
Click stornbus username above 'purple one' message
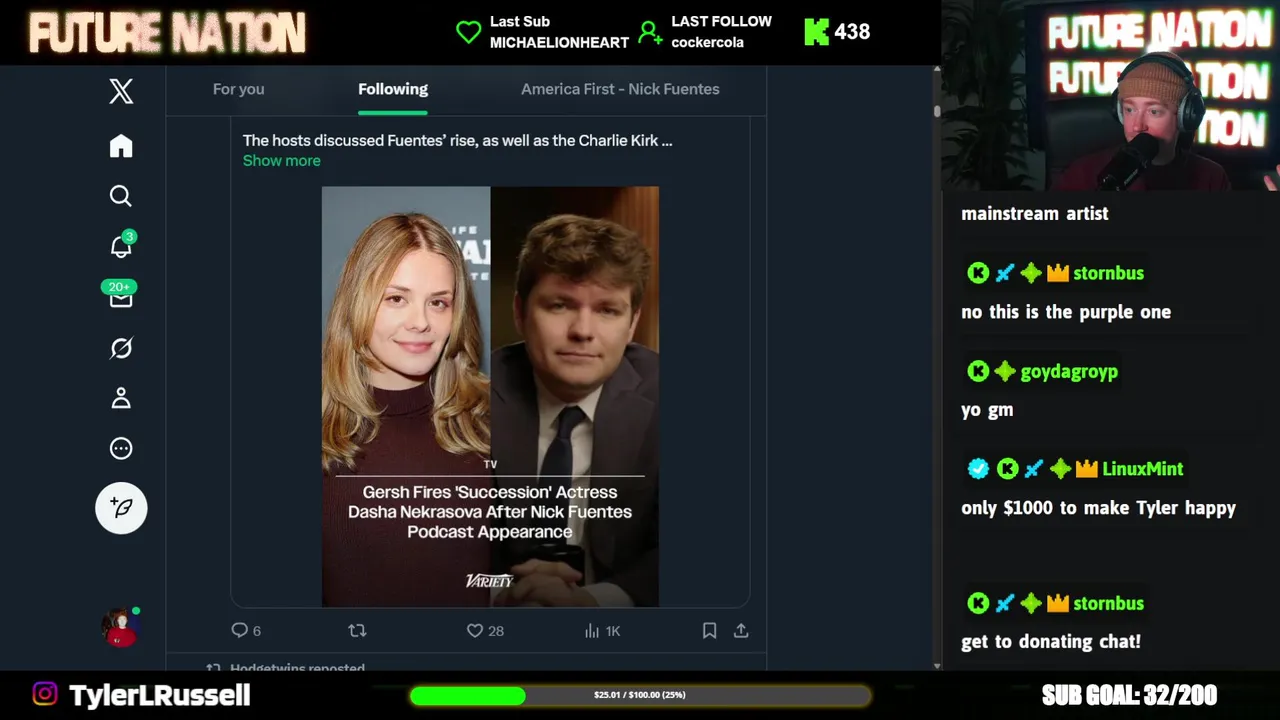tap(1108, 273)
